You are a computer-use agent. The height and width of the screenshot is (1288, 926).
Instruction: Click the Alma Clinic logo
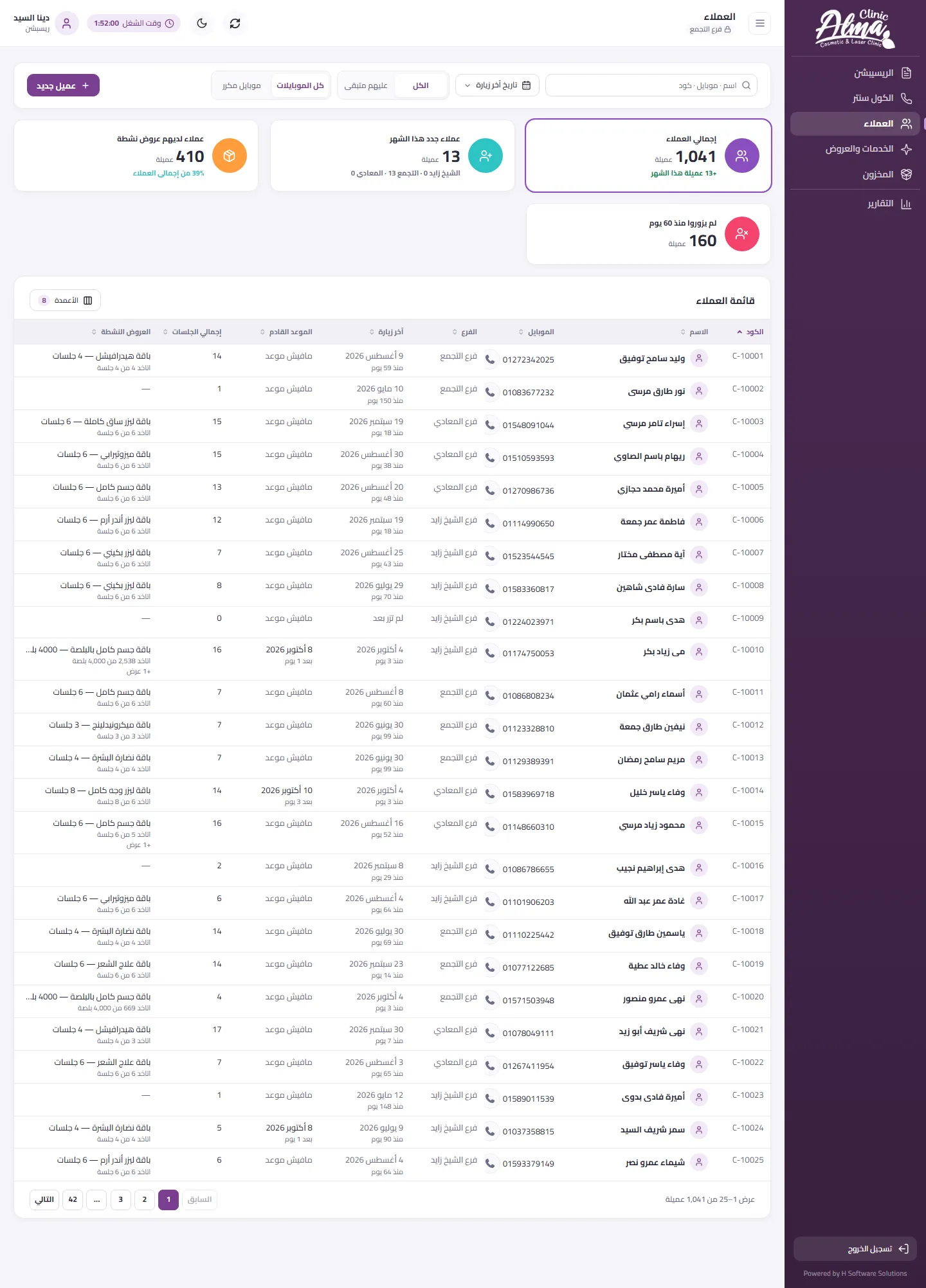[x=855, y=29]
